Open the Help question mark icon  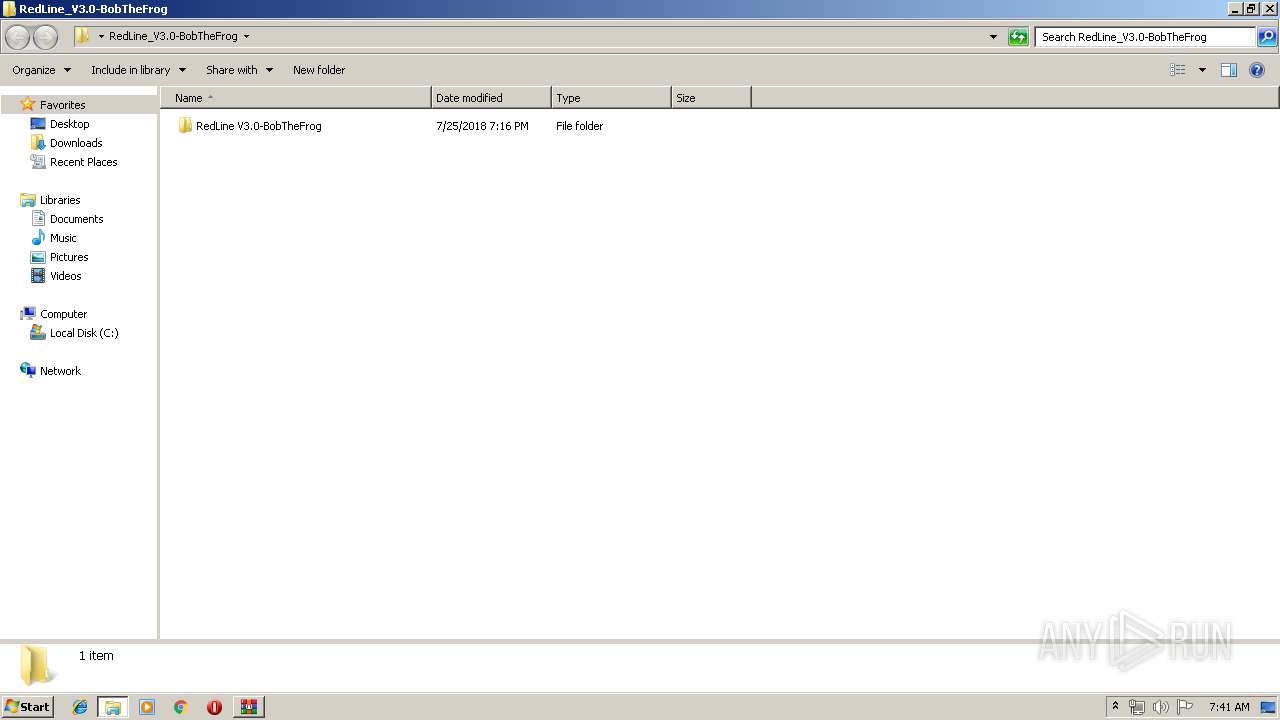[1257, 70]
